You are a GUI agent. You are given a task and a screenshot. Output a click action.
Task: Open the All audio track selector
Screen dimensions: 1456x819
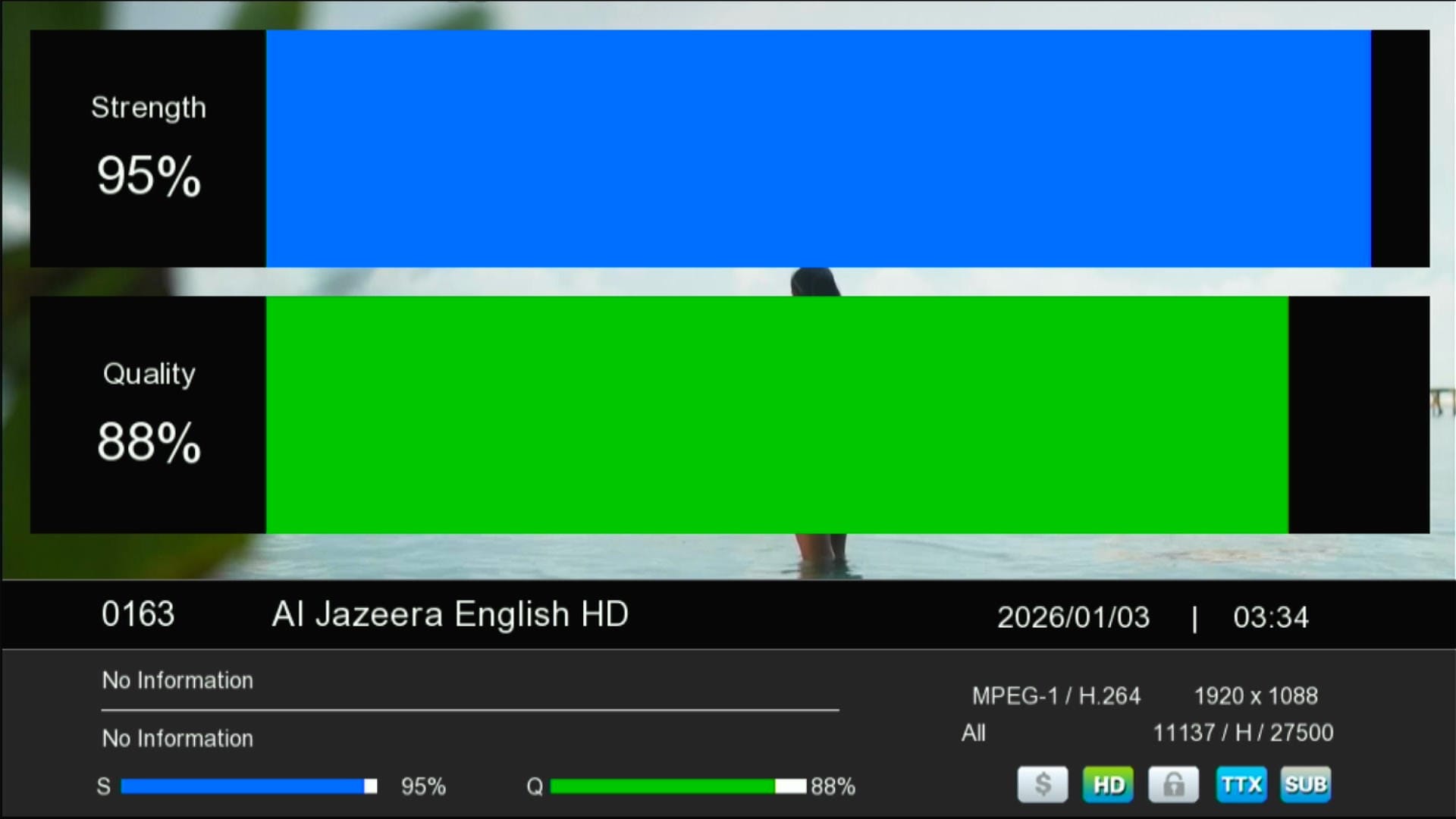point(973,733)
